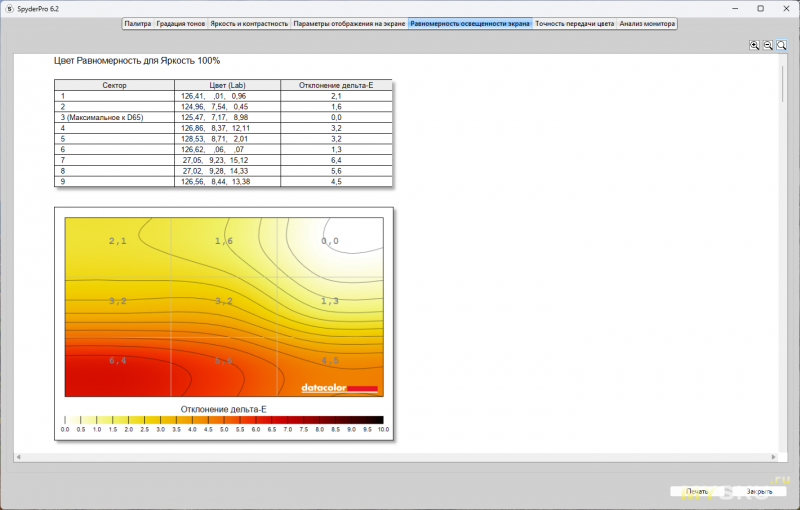The height and width of the screenshot is (510, 800).
Task: Select Параметры отображения на экране tab
Action: (350, 23)
